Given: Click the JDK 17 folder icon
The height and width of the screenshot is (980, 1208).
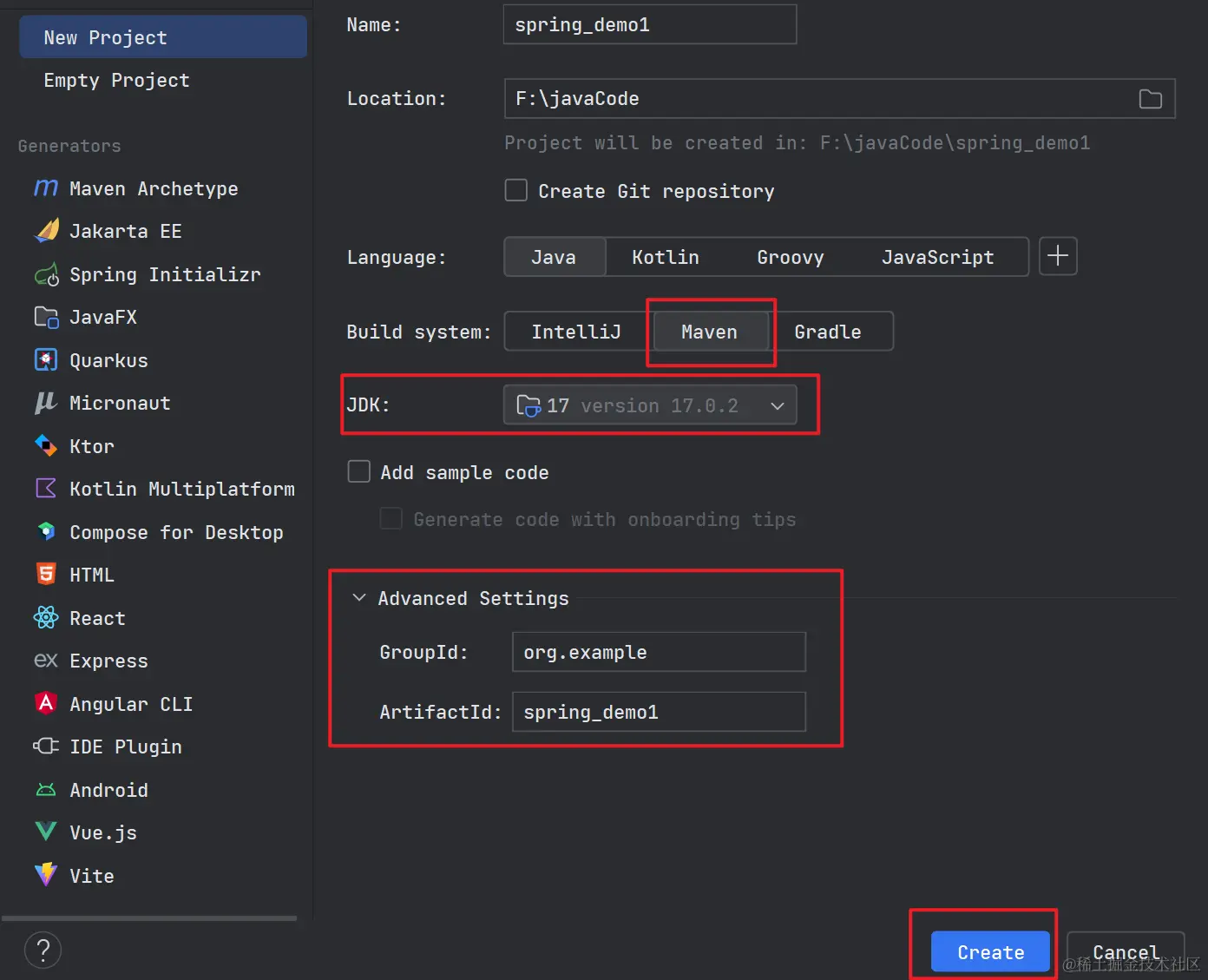Looking at the screenshot, I should click(x=528, y=405).
